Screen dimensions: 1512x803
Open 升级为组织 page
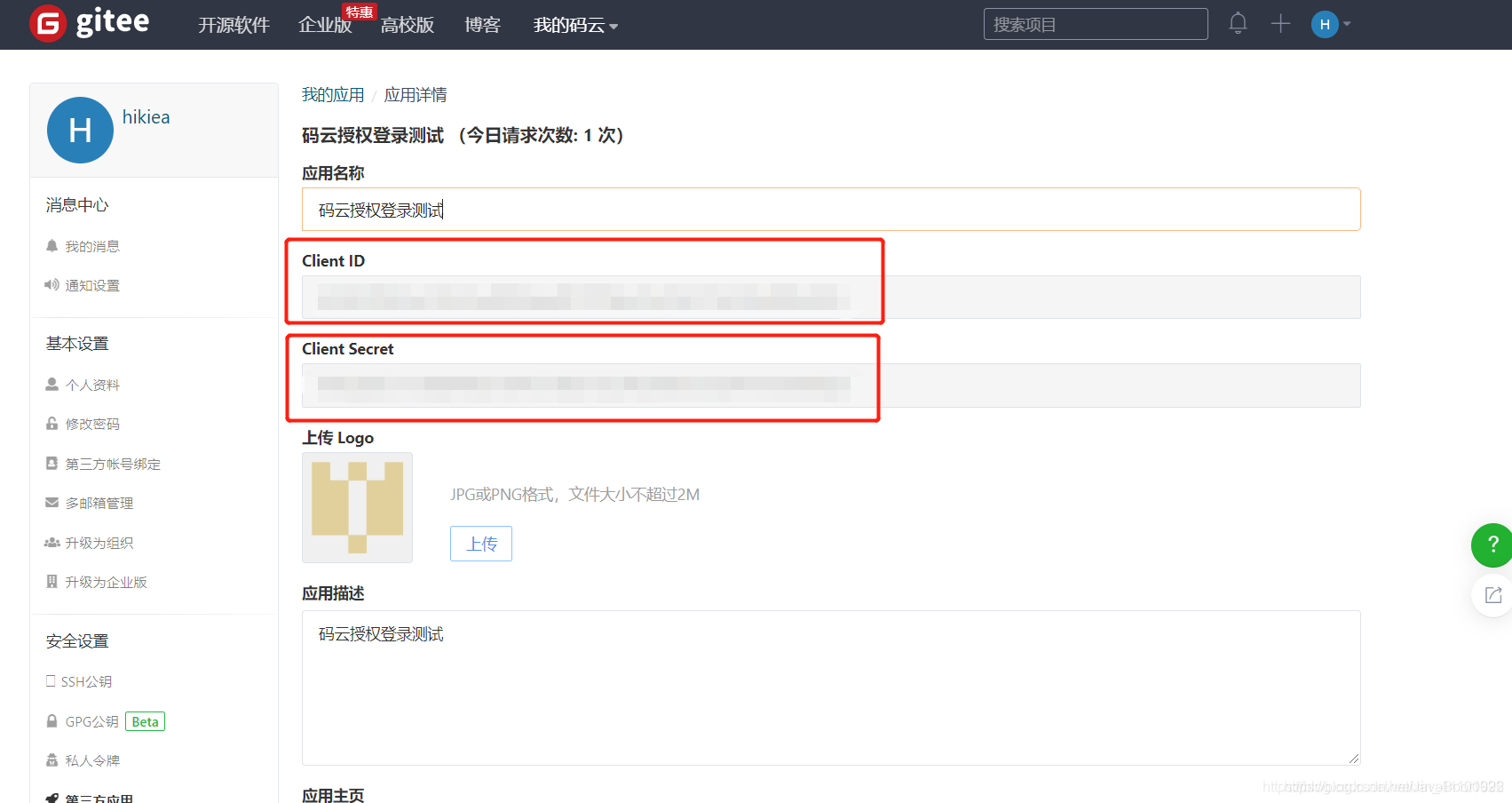tap(99, 543)
